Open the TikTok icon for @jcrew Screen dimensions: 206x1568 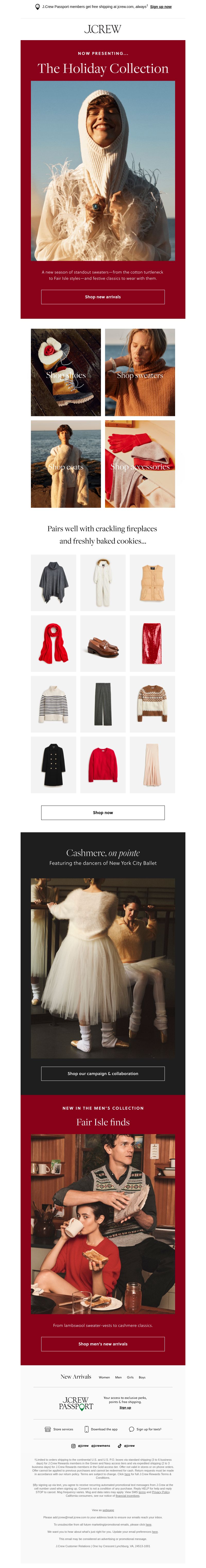pos(119,1445)
